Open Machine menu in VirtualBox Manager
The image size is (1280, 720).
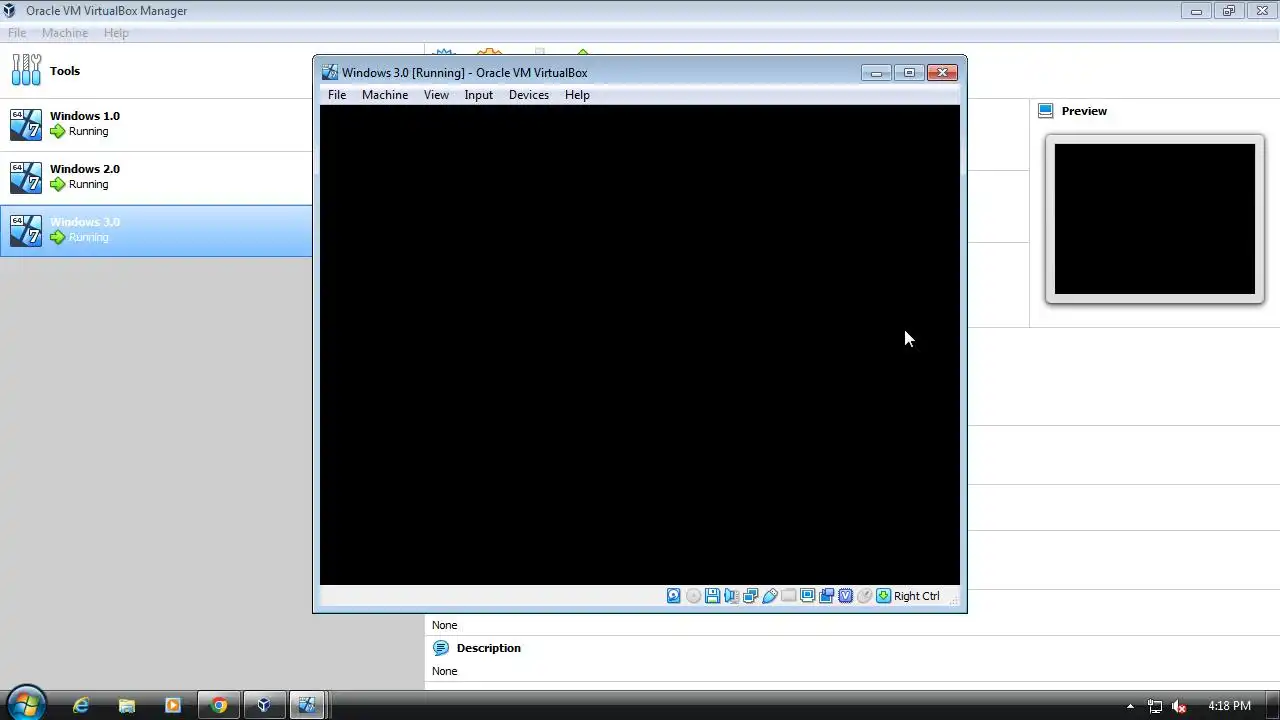pyautogui.click(x=65, y=33)
